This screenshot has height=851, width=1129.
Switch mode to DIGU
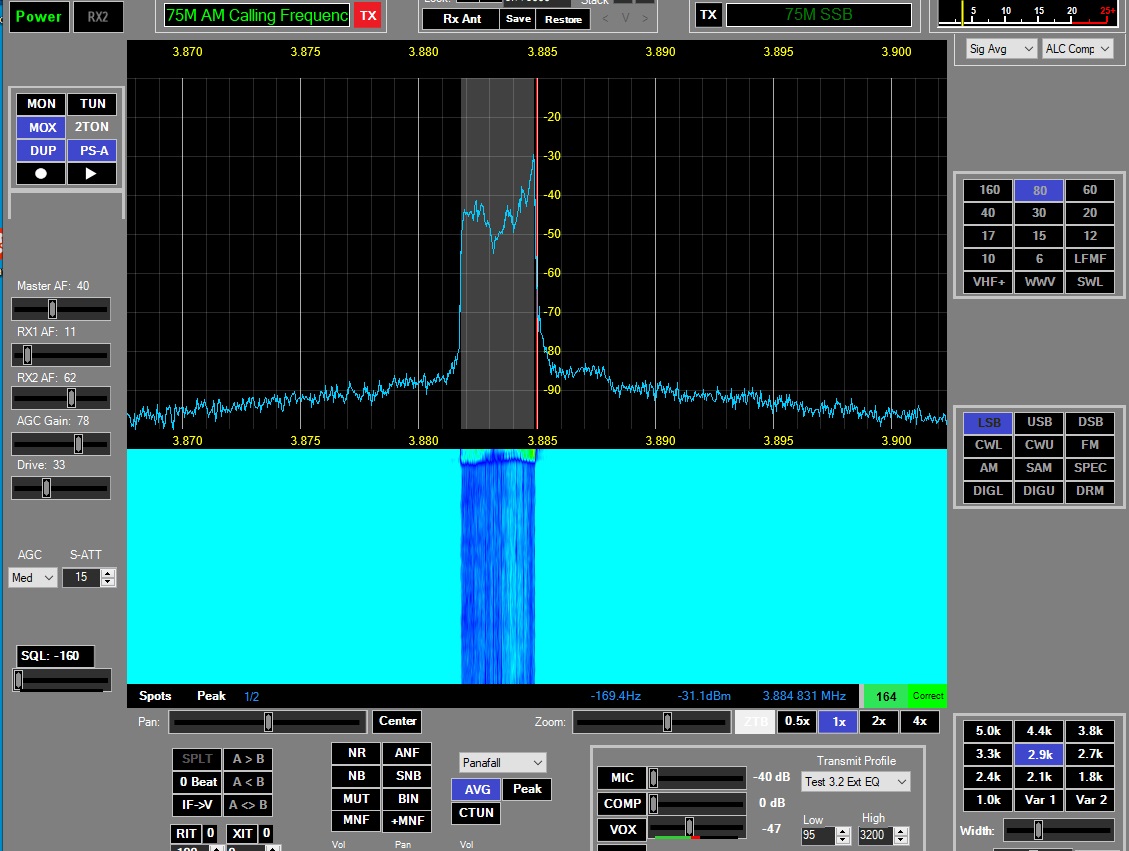1039,491
